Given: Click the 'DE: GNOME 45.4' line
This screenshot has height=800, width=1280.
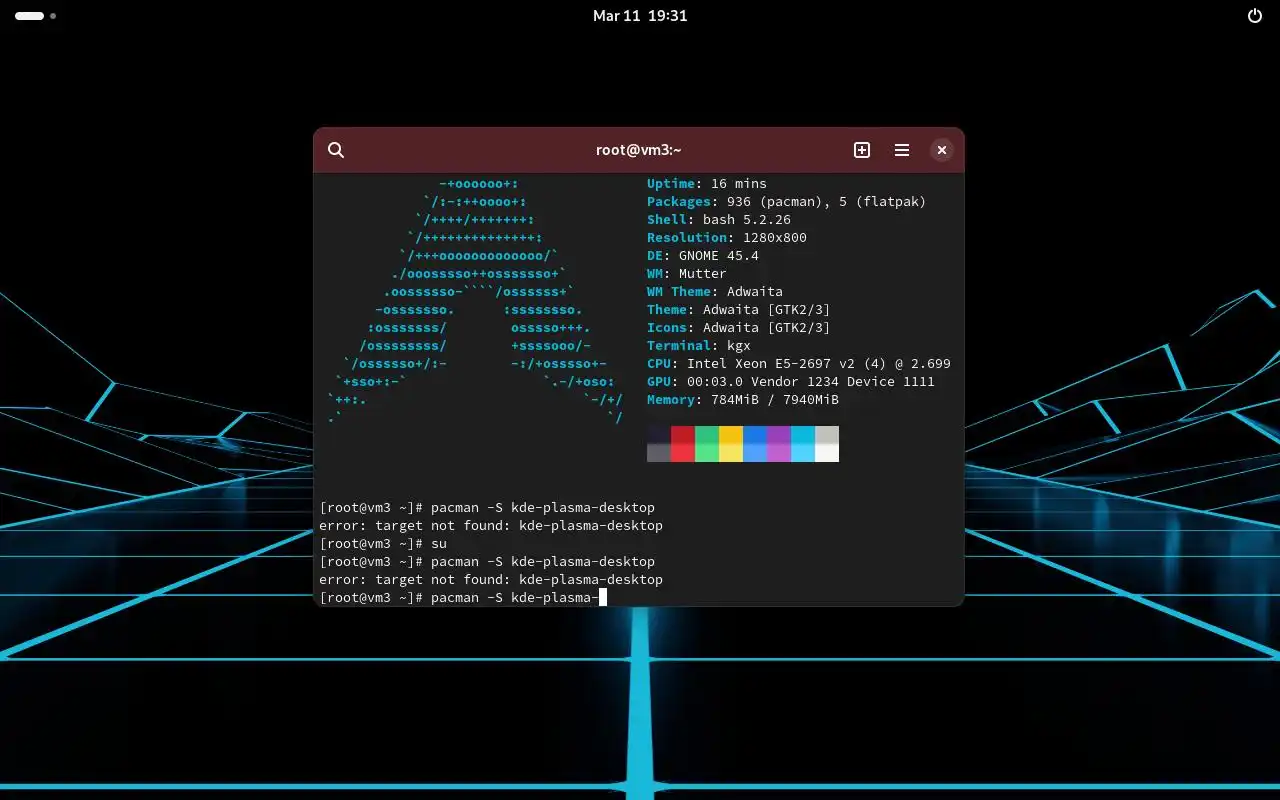Looking at the screenshot, I should pyautogui.click(x=703, y=256).
